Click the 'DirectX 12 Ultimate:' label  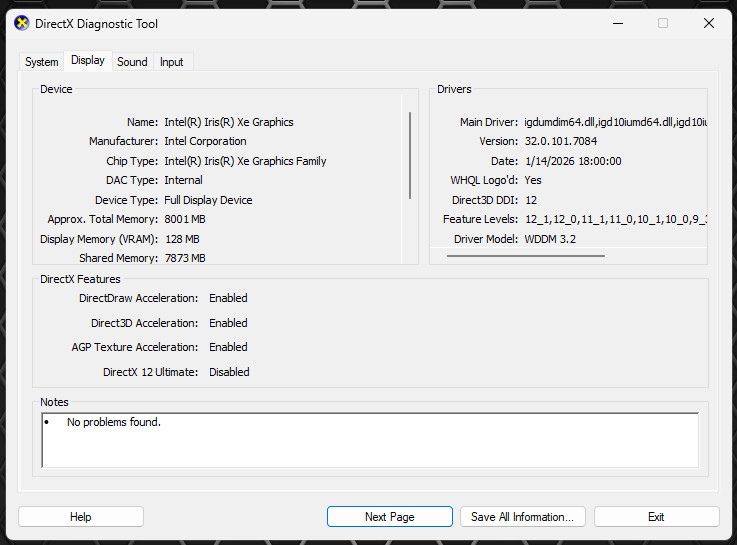pyautogui.click(x=150, y=372)
